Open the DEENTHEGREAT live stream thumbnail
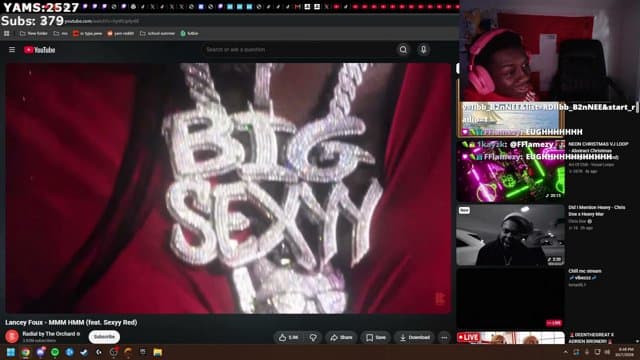This screenshot has height=360, width=640. 510,338
